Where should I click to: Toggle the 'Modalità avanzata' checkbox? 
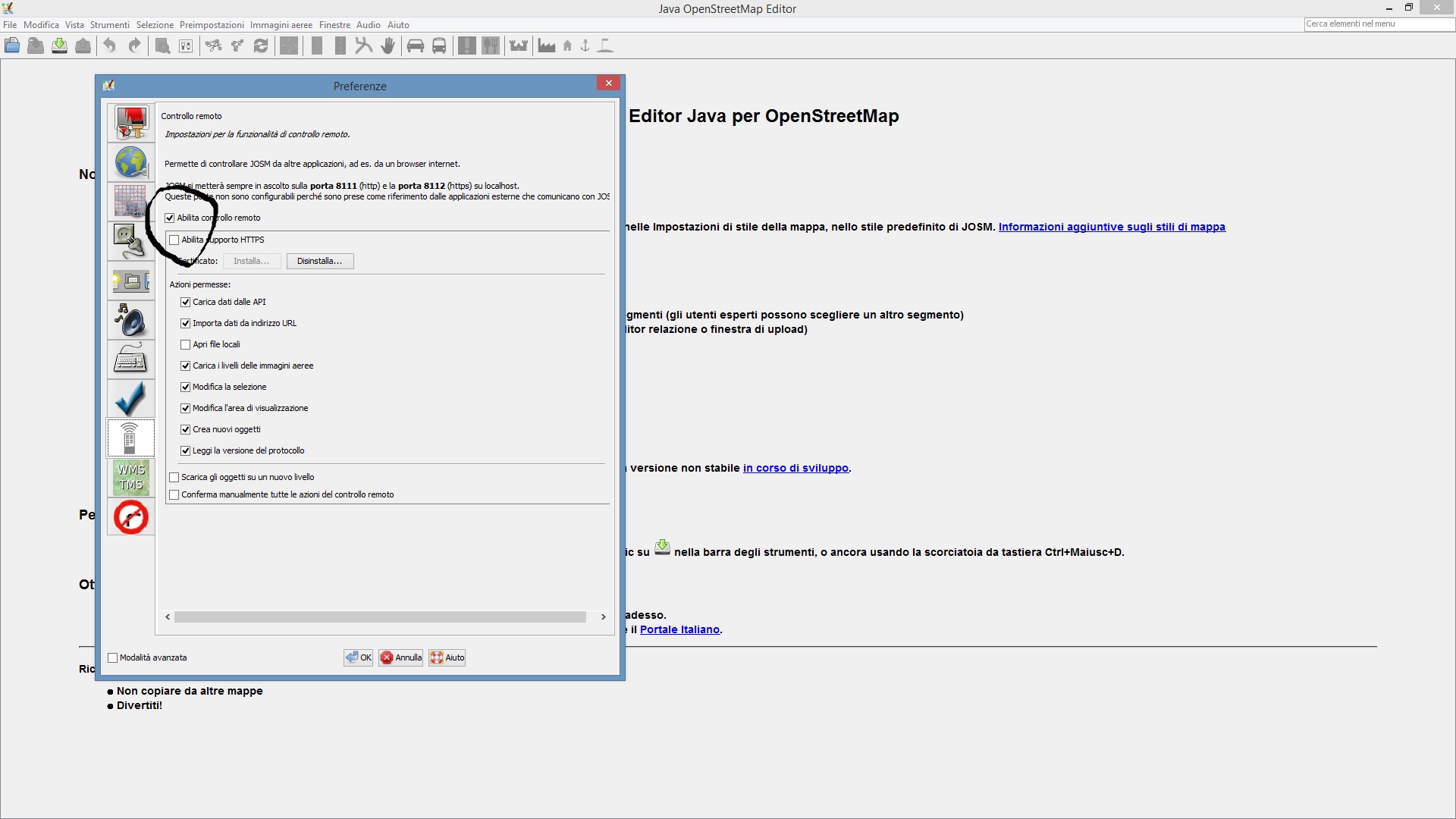(x=113, y=658)
